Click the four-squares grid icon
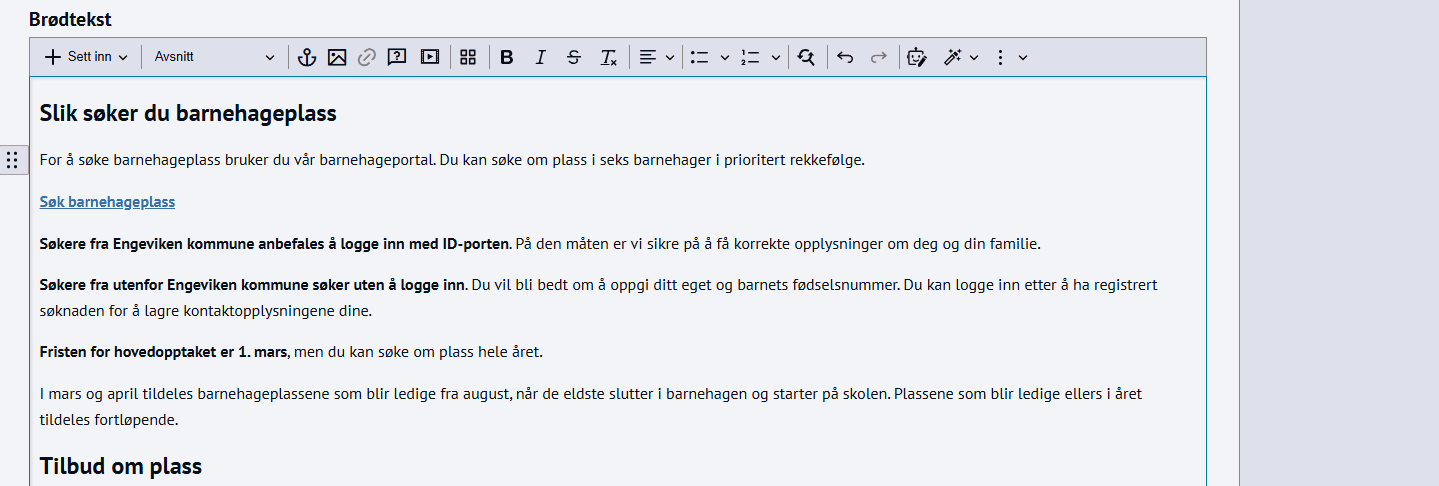The image size is (1439, 486). coord(468,57)
